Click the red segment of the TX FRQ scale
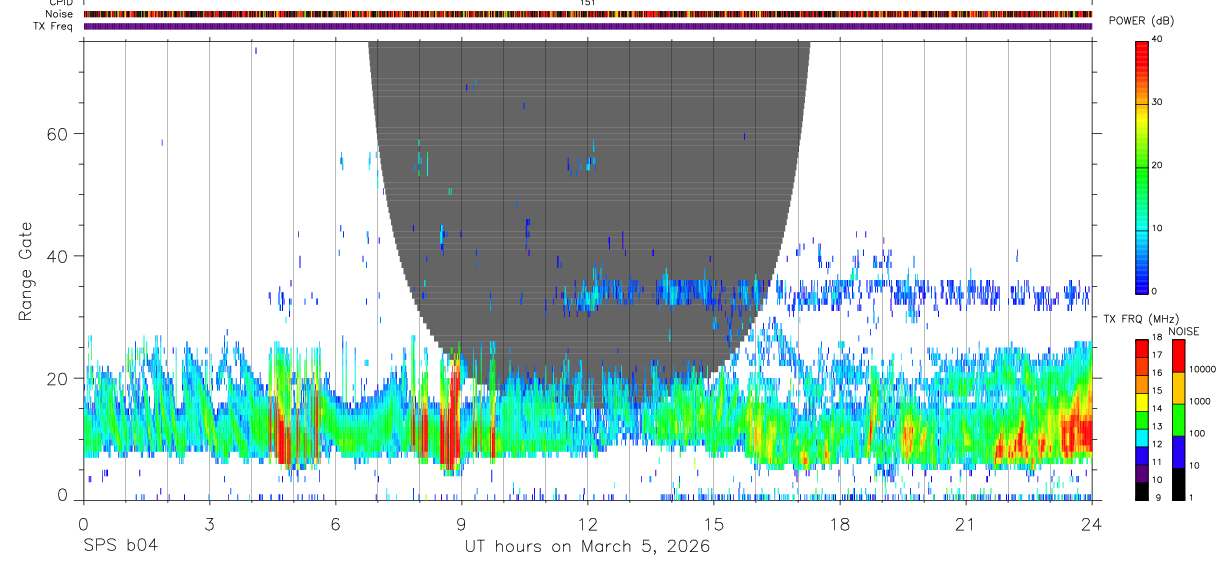The image size is (1228, 567). (1141, 349)
